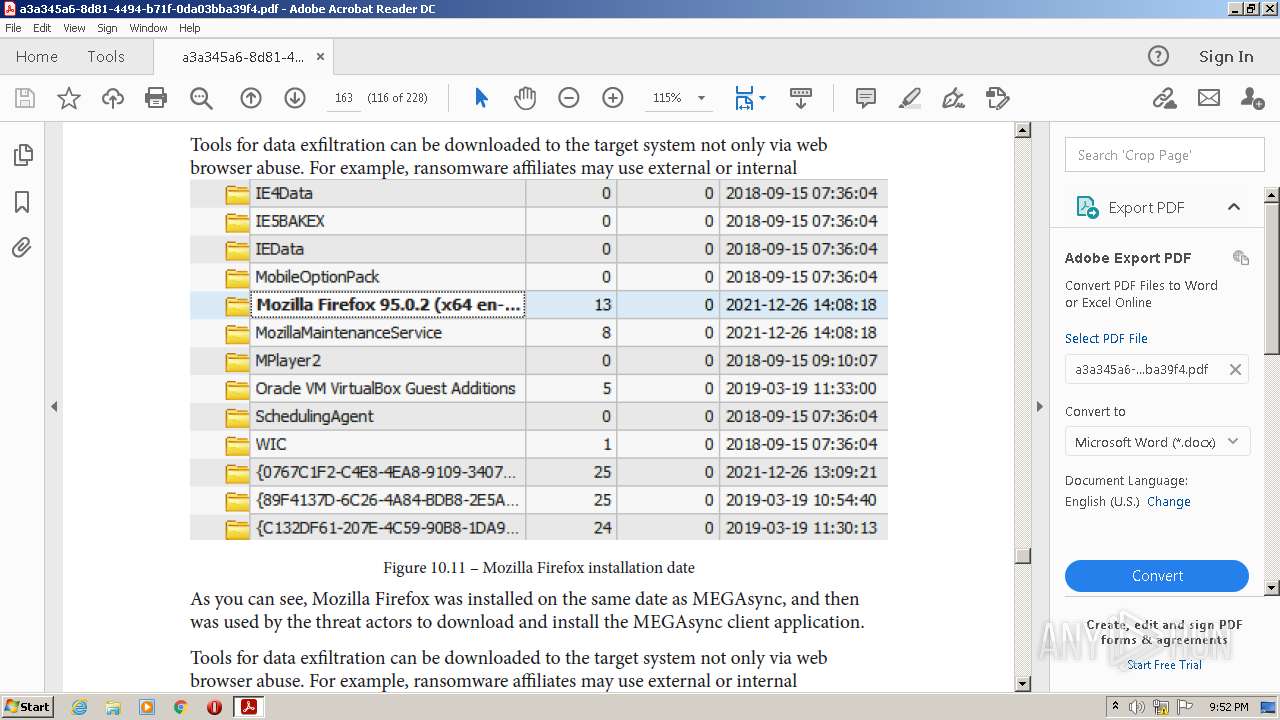
Task: Select the Mozilla Firefox 95.0.2 row
Action: point(539,305)
